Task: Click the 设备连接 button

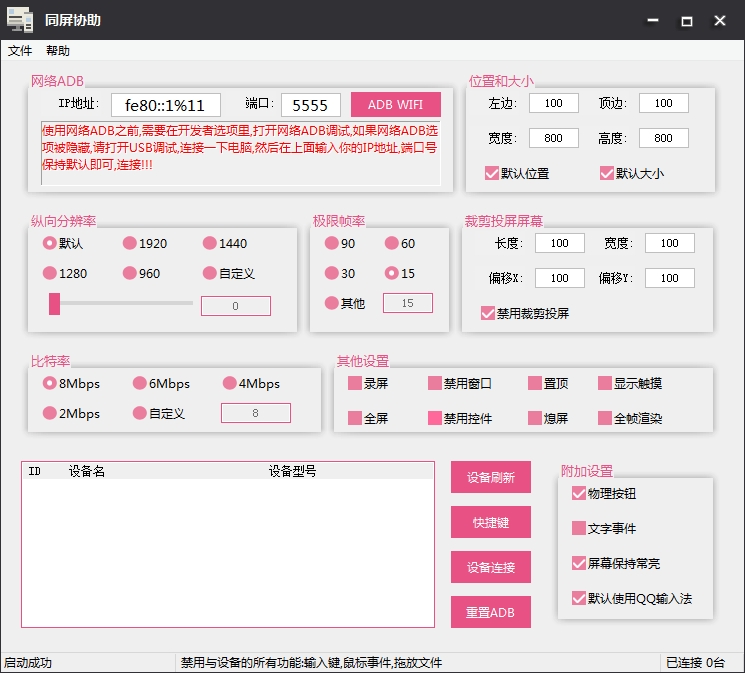Action: coord(490,567)
